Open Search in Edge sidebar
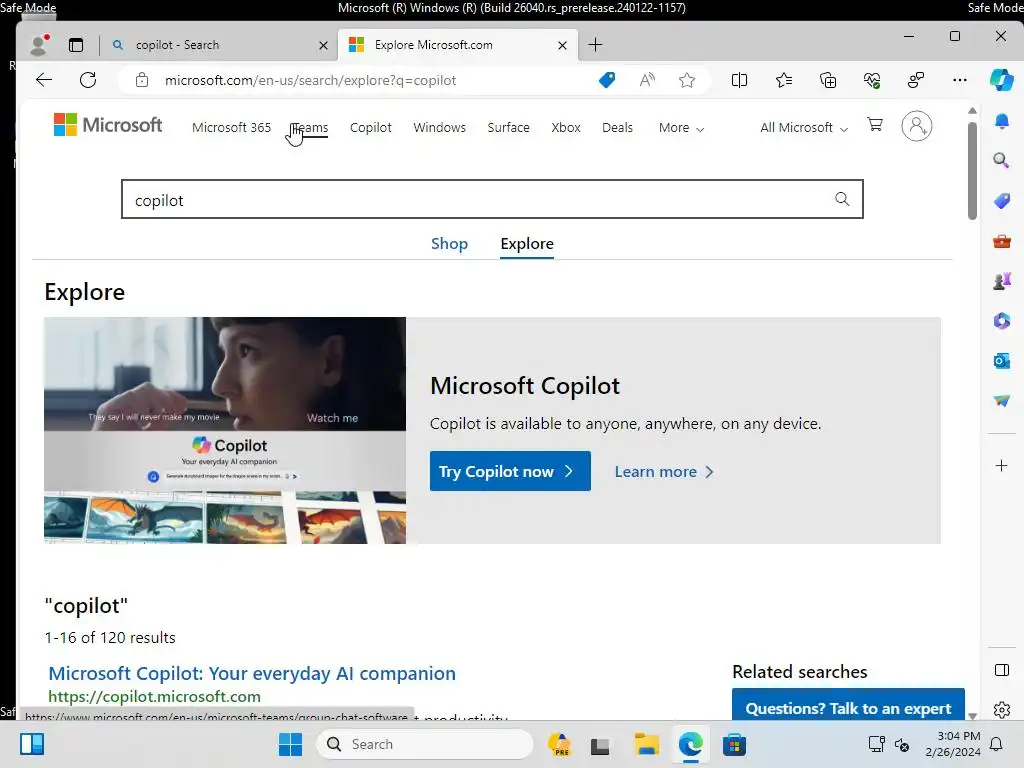Viewport: 1024px width, 768px height. tap(1001, 160)
